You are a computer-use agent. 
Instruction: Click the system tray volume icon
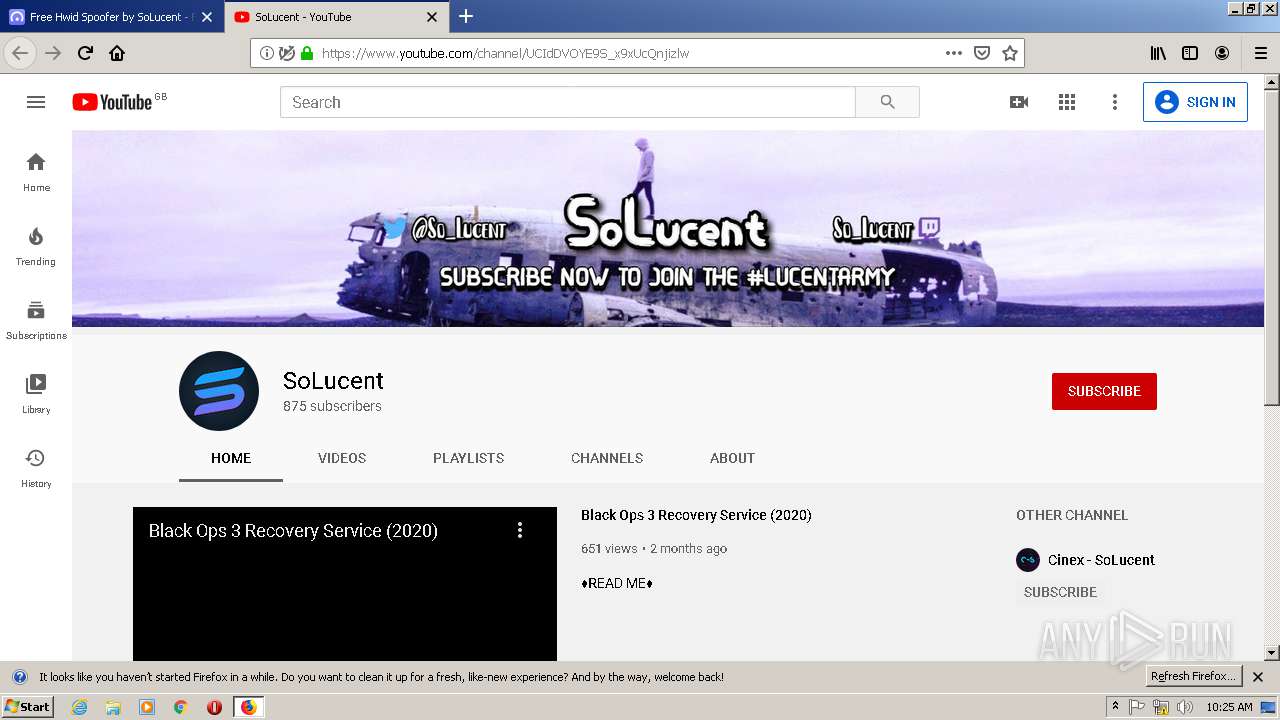tap(1185, 707)
